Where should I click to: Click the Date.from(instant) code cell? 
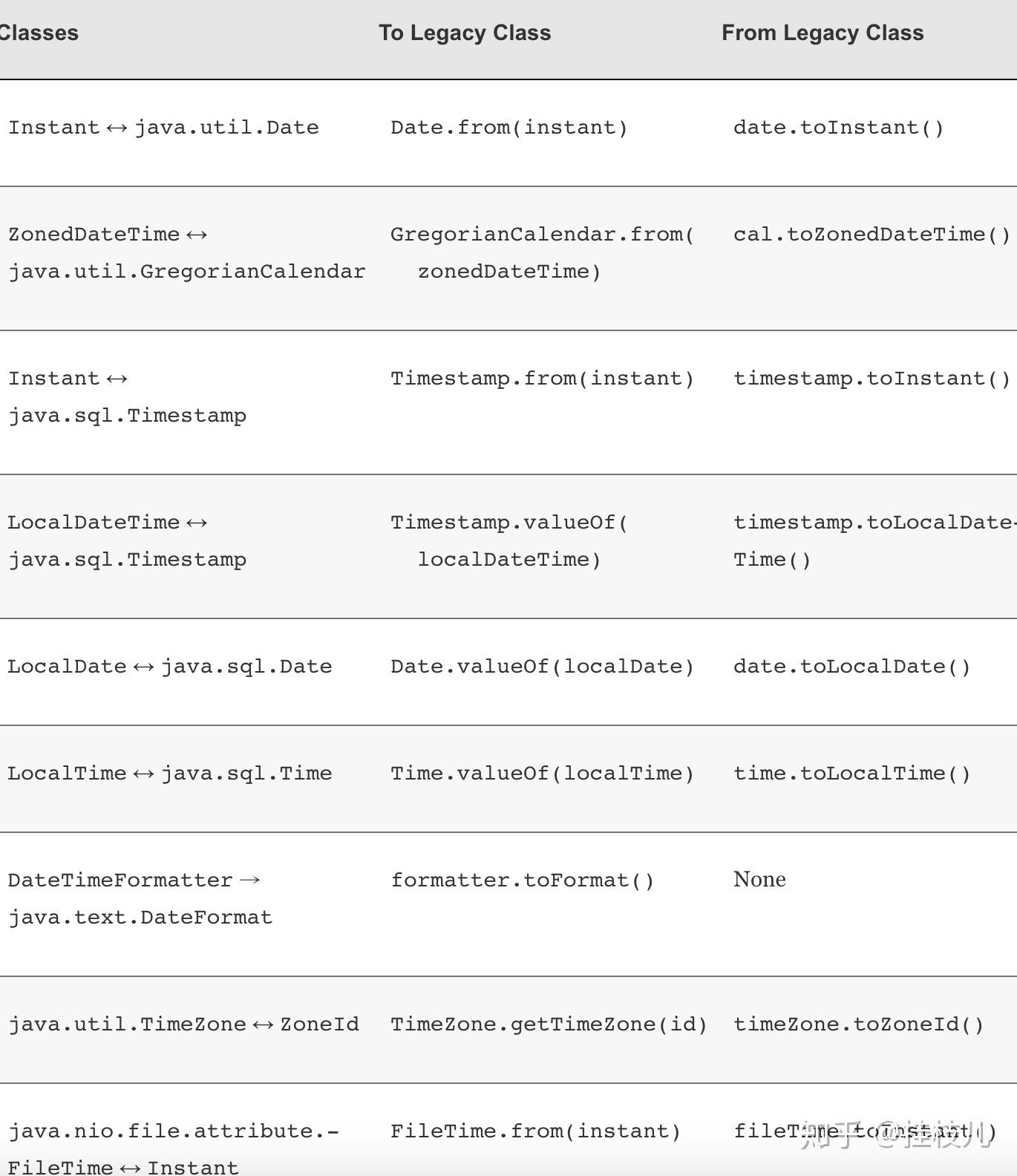(509, 128)
